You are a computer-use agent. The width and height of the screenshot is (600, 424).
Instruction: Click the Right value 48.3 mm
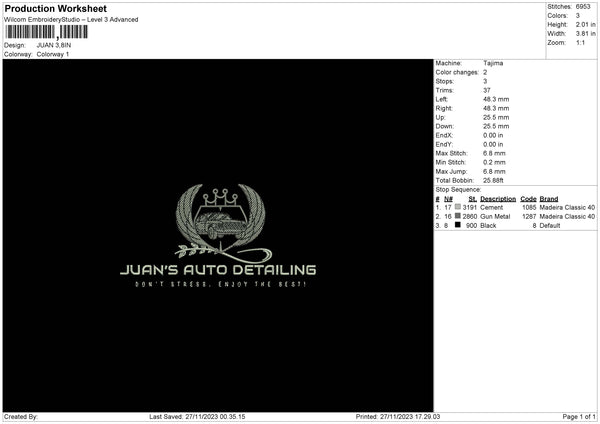click(x=496, y=108)
